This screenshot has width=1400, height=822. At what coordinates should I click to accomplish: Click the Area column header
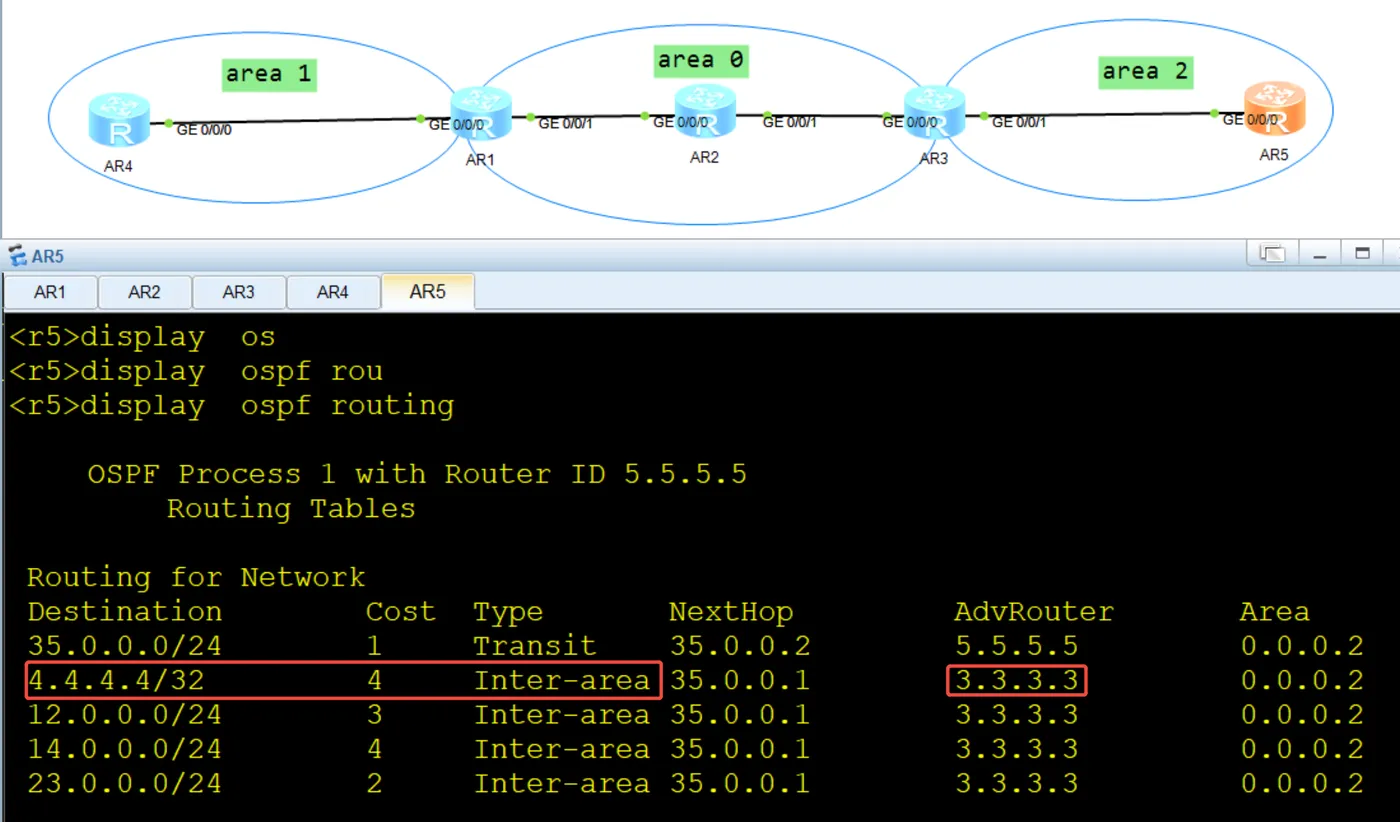pyautogui.click(x=1274, y=611)
